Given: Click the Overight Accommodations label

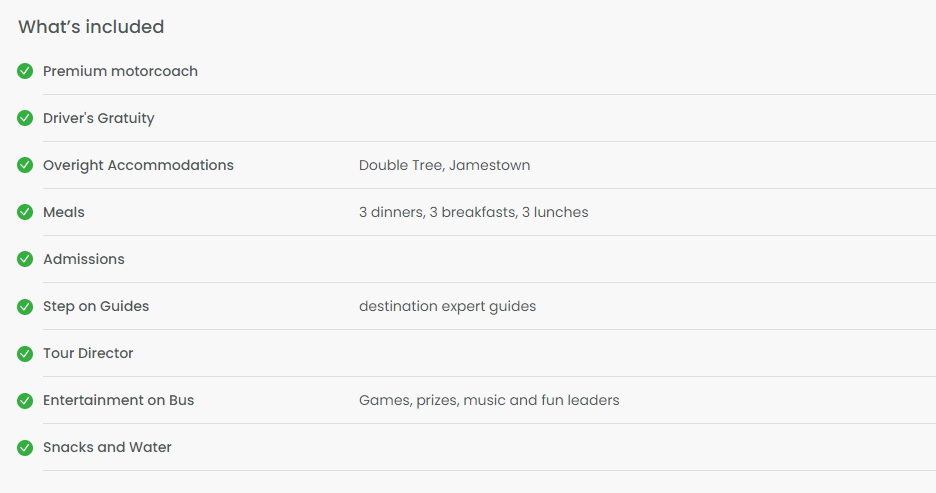Looking at the screenshot, I should tap(138, 165).
